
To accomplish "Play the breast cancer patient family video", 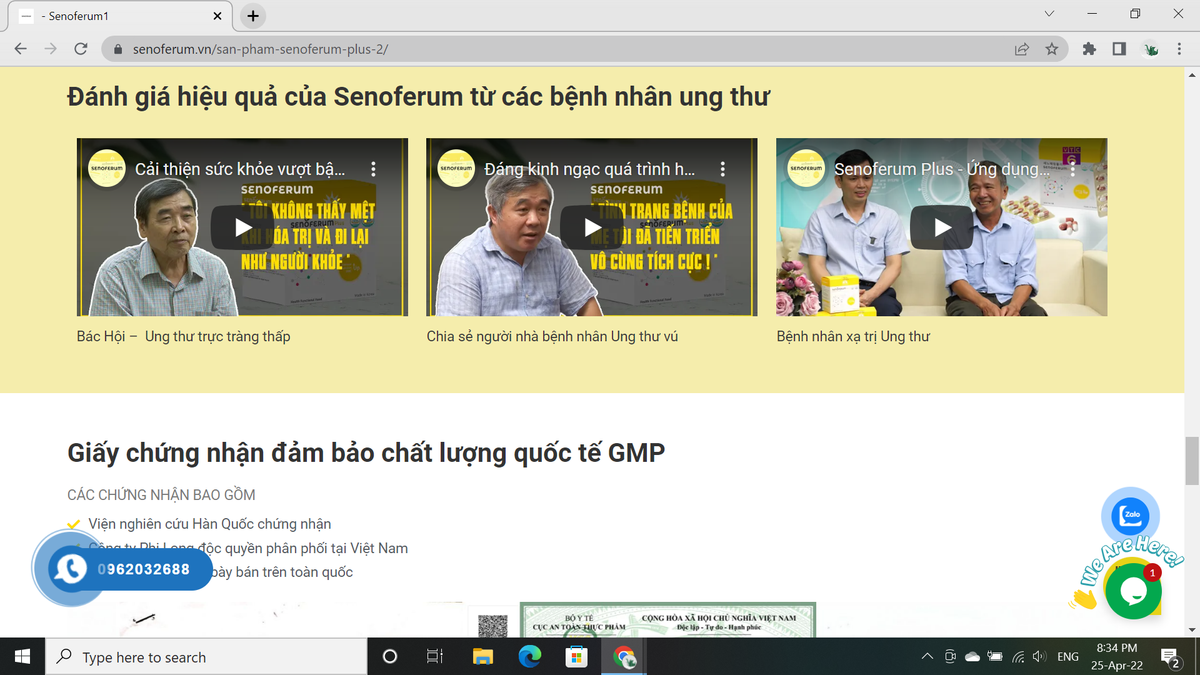I will [x=591, y=227].
